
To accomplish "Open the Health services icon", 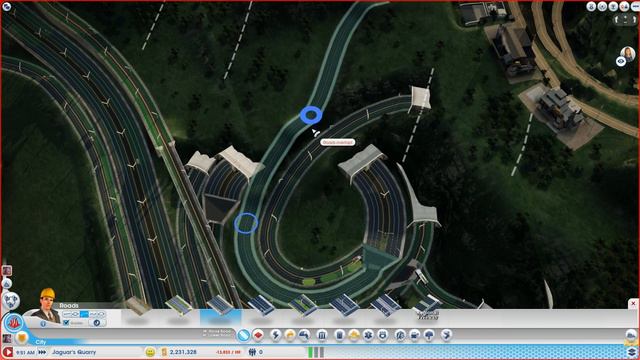I will pyautogui.click(x=368, y=336).
